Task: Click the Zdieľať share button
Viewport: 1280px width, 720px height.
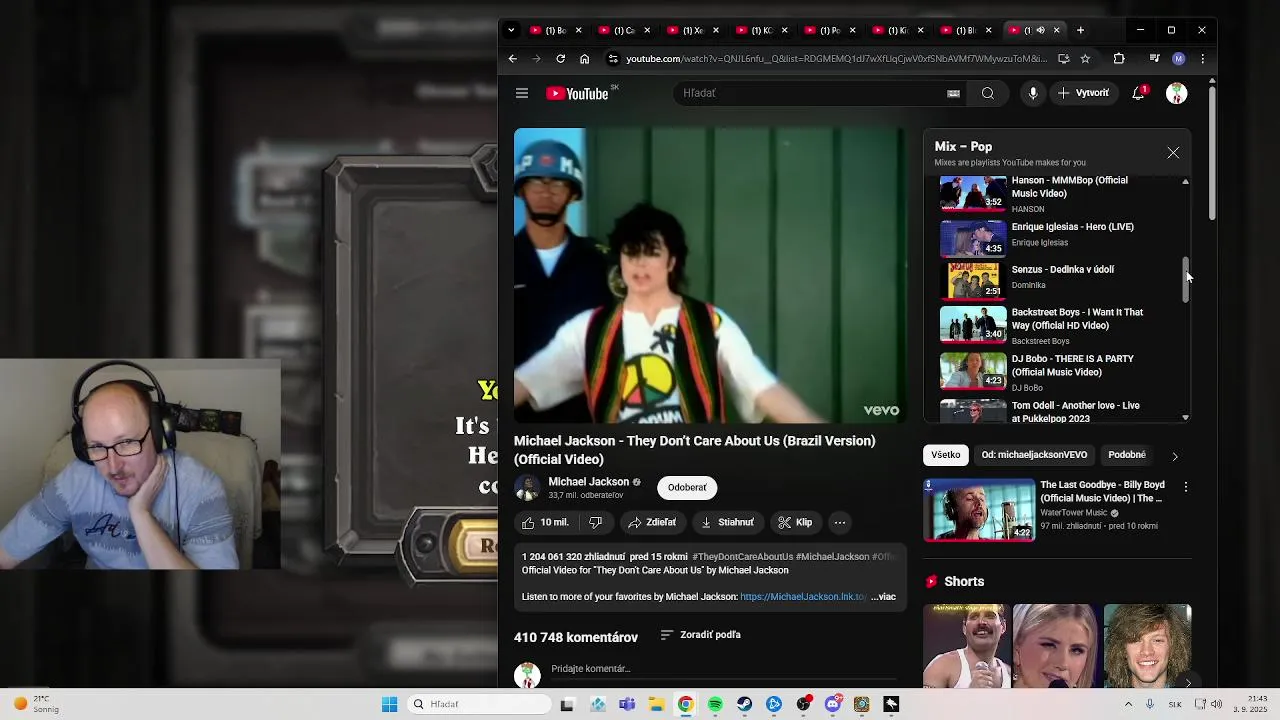Action: click(652, 522)
